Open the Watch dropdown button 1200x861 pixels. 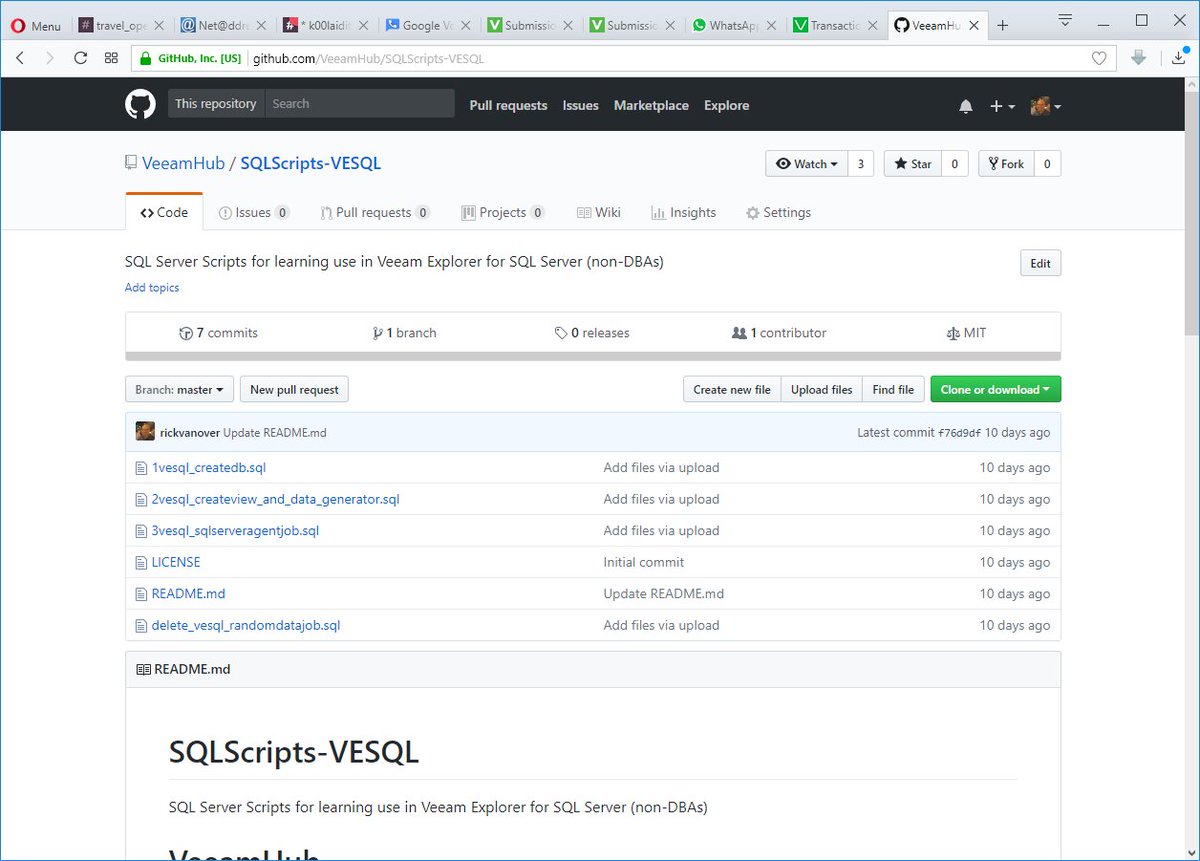pyautogui.click(x=807, y=164)
